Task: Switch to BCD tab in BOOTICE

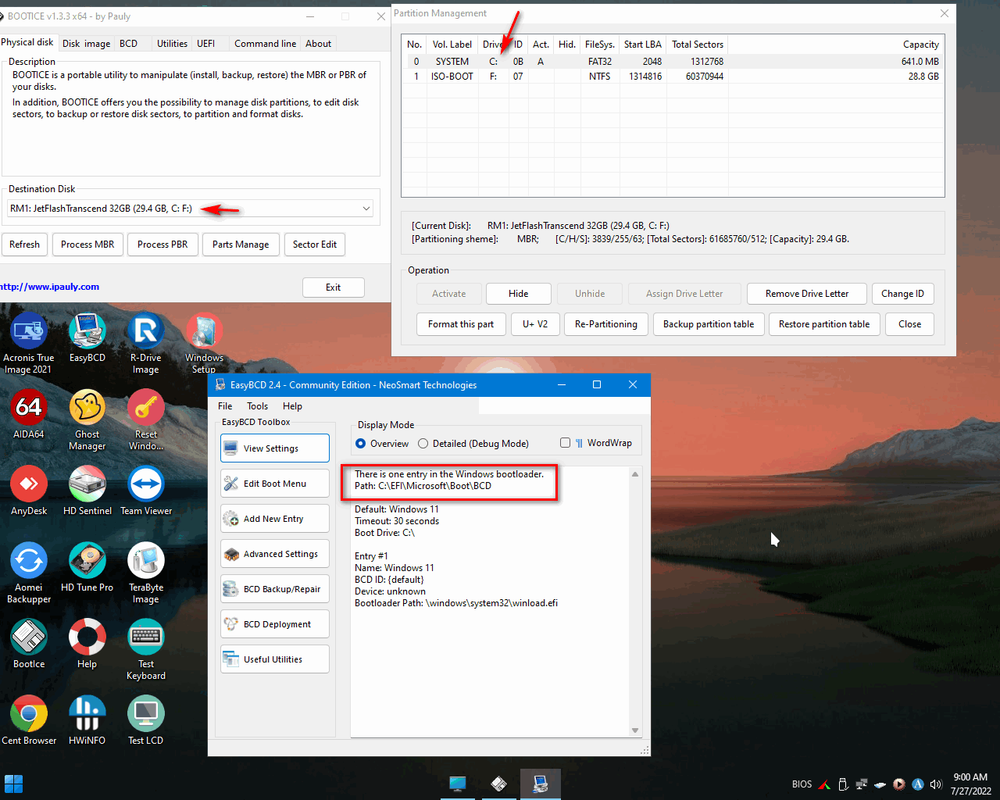Action: [128, 43]
